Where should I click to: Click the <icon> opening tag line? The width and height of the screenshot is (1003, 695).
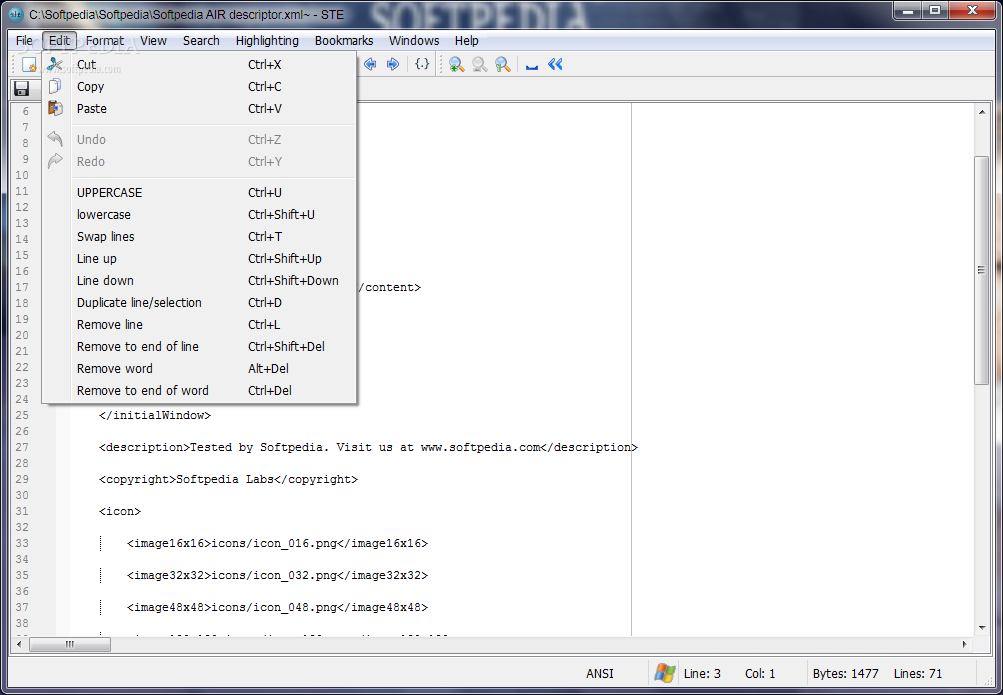[120, 511]
